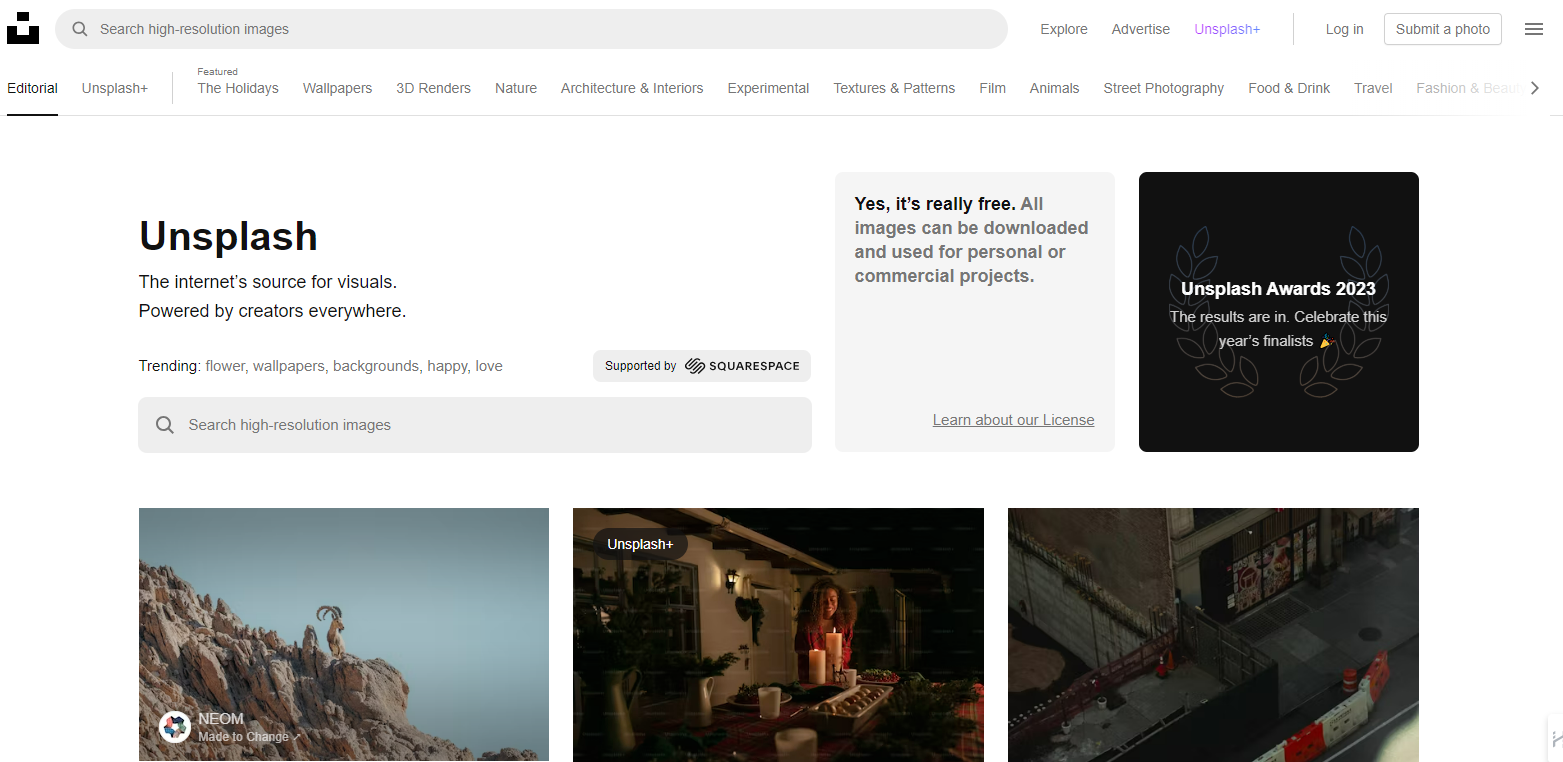Open Learn about our License link
This screenshot has height=762, width=1563.
coord(1013,420)
